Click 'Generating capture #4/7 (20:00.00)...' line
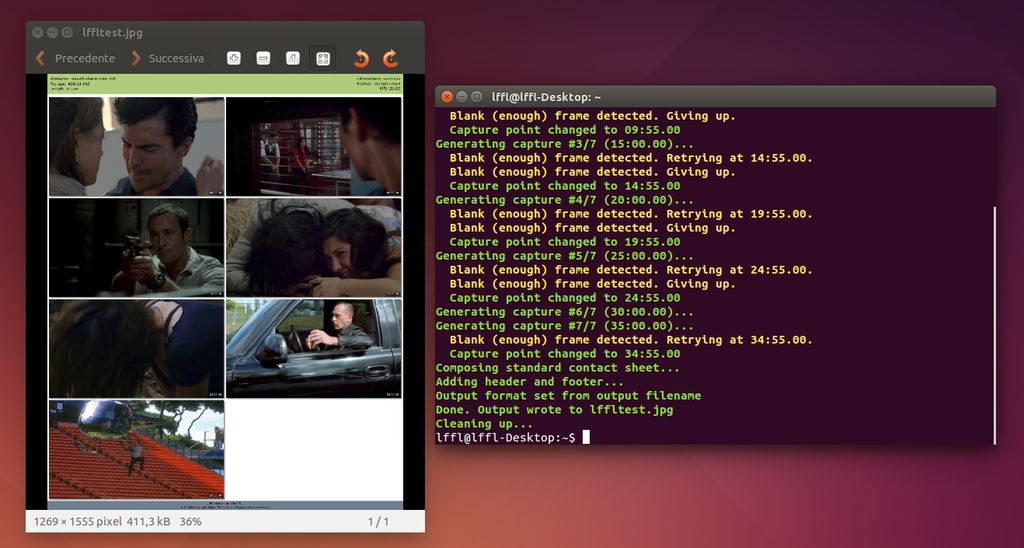The image size is (1024, 548). coord(565,200)
